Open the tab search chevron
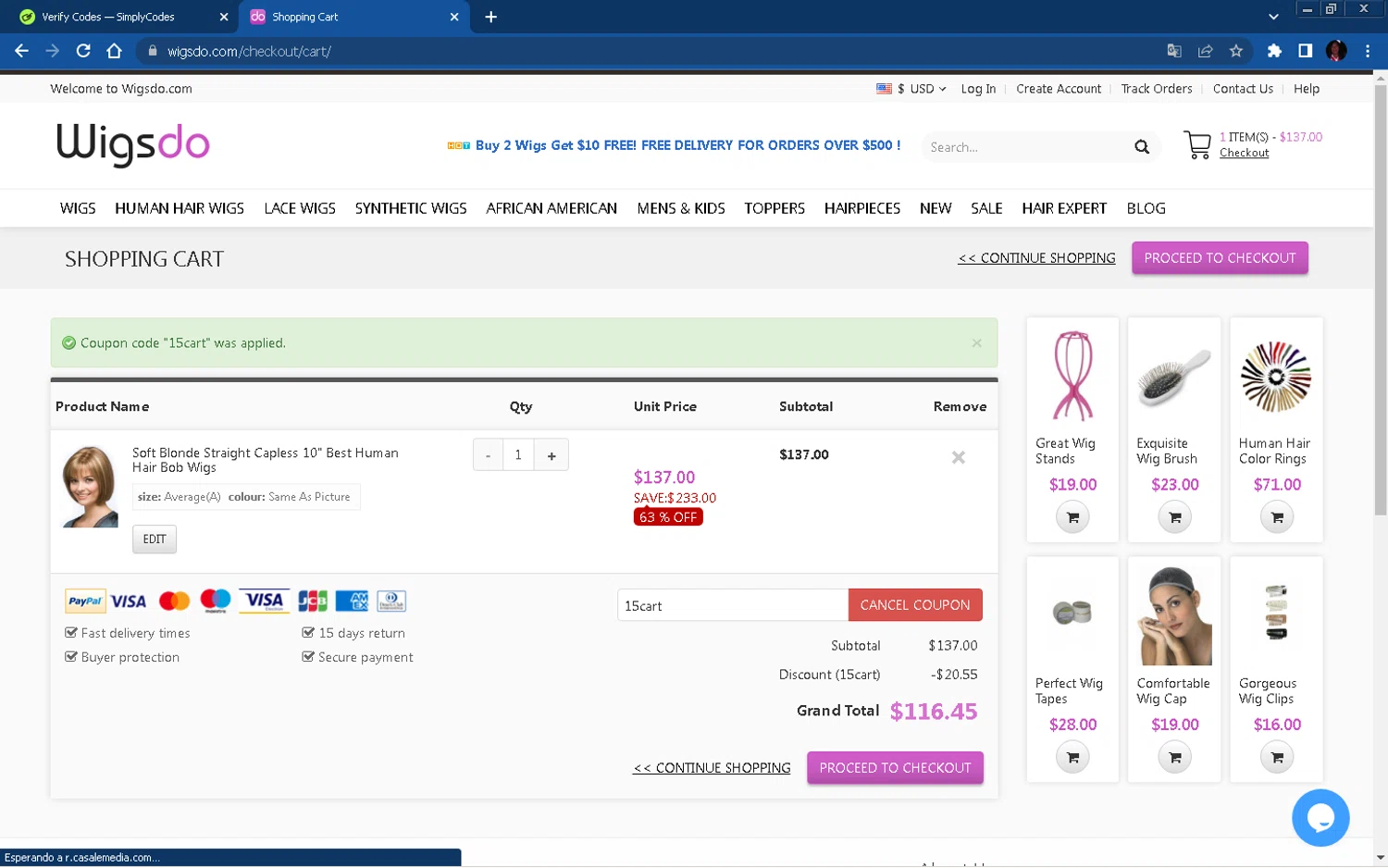1388x868 pixels. (x=1273, y=17)
